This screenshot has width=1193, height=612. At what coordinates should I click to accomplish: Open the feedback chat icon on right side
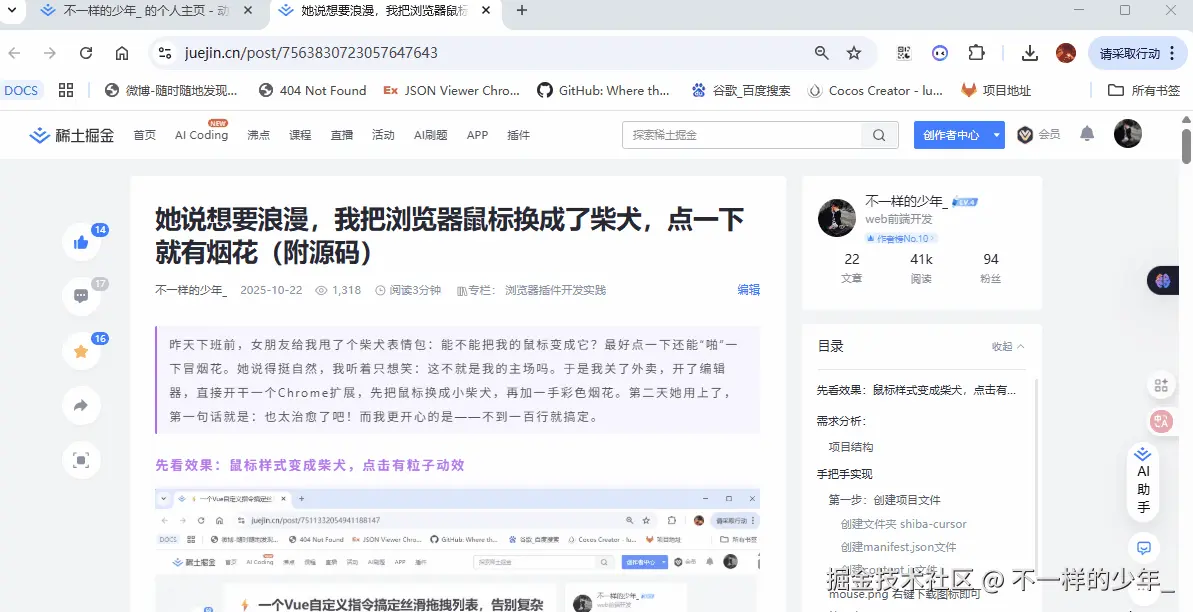pos(1143,547)
